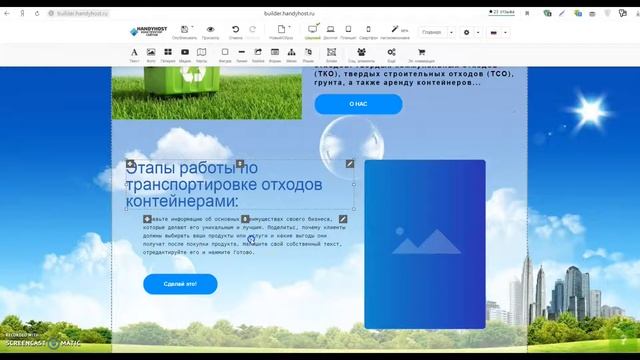Click the paragraph placeholder text block
Screen dimensions: 640x360
pos(244,236)
